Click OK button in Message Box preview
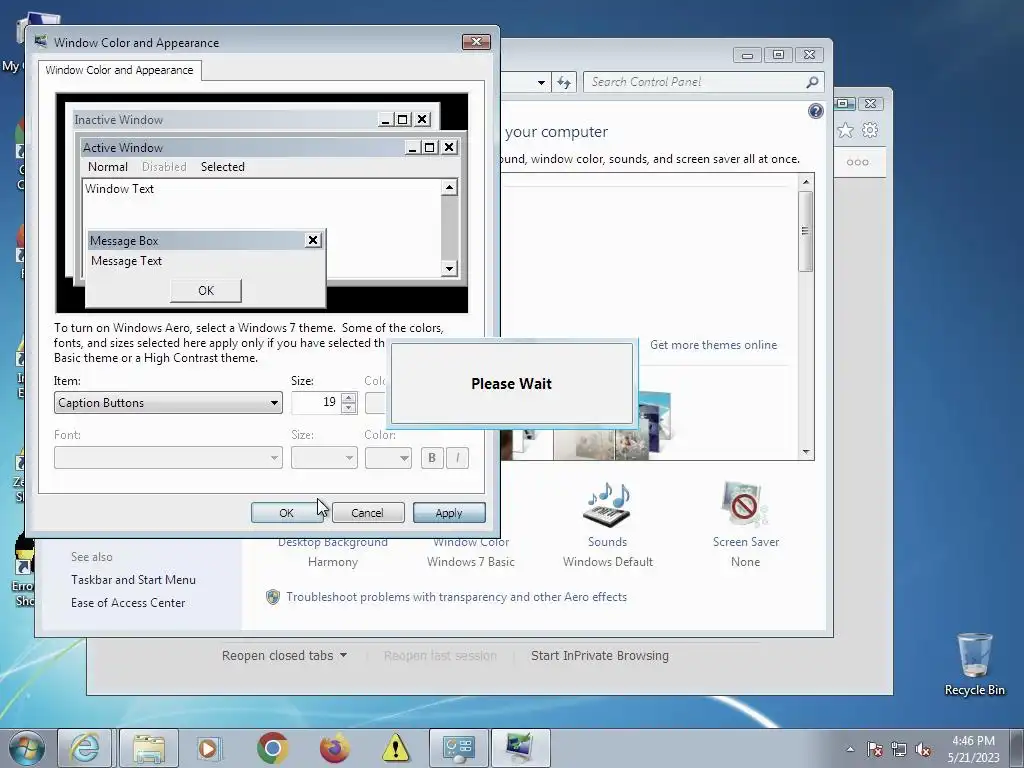Image resolution: width=1024 pixels, height=768 pixels. coord(206,291)
